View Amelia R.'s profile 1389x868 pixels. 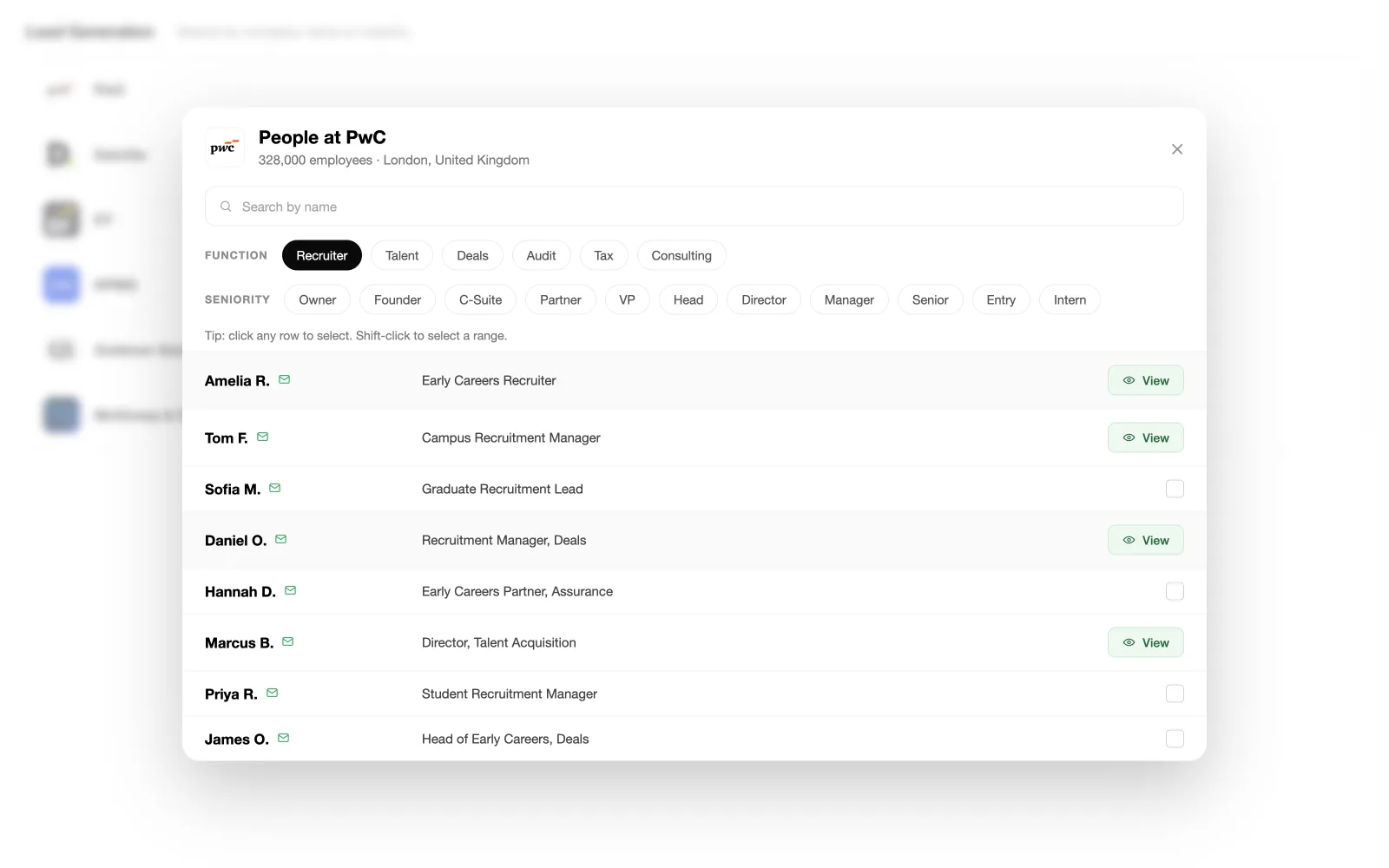pyautogui.click(x=1145, y=380)
